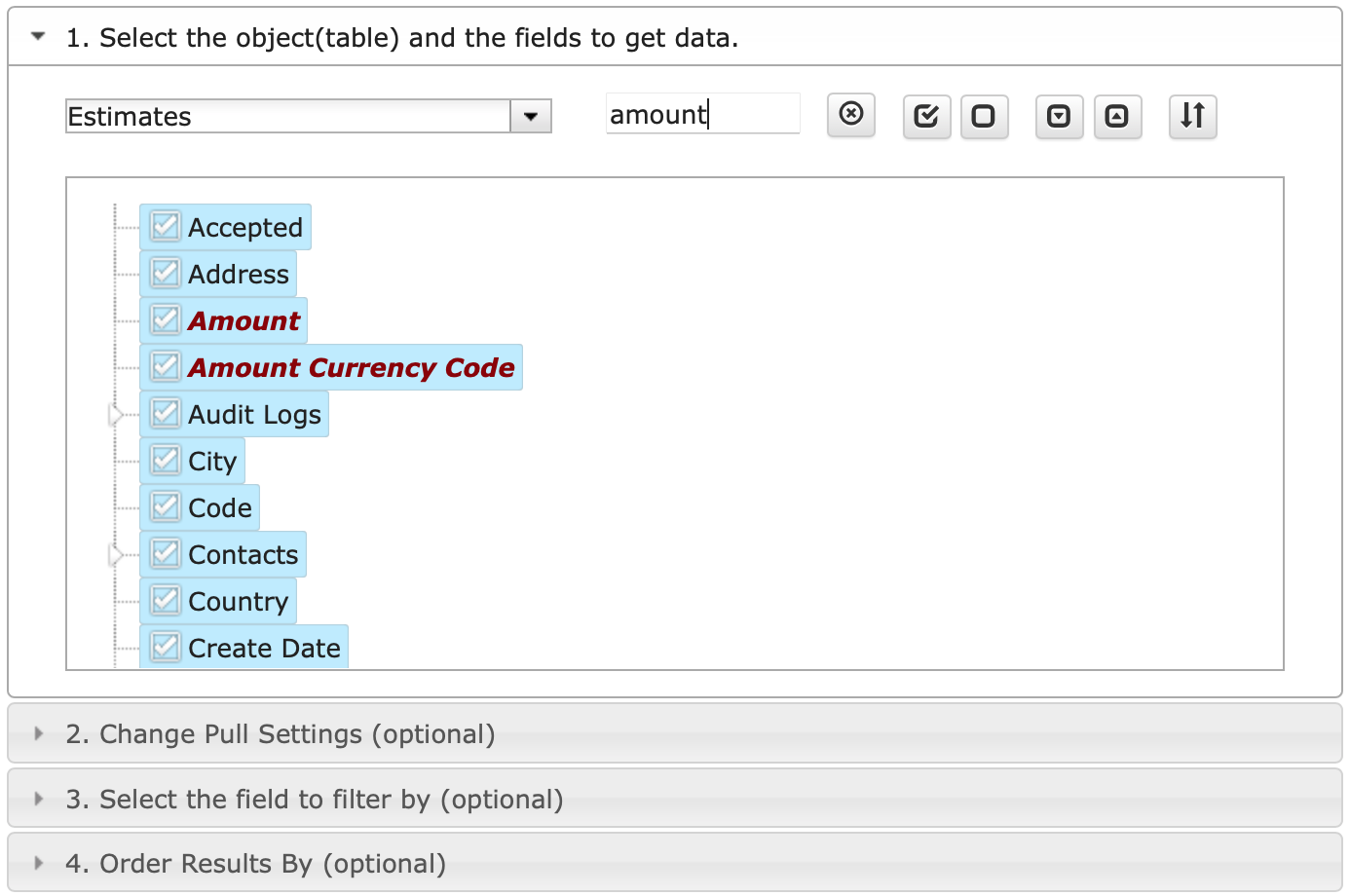The width and height of the screenshot is (1350, 896).
Task: Click the amount search field
Action: click(702, 114)
